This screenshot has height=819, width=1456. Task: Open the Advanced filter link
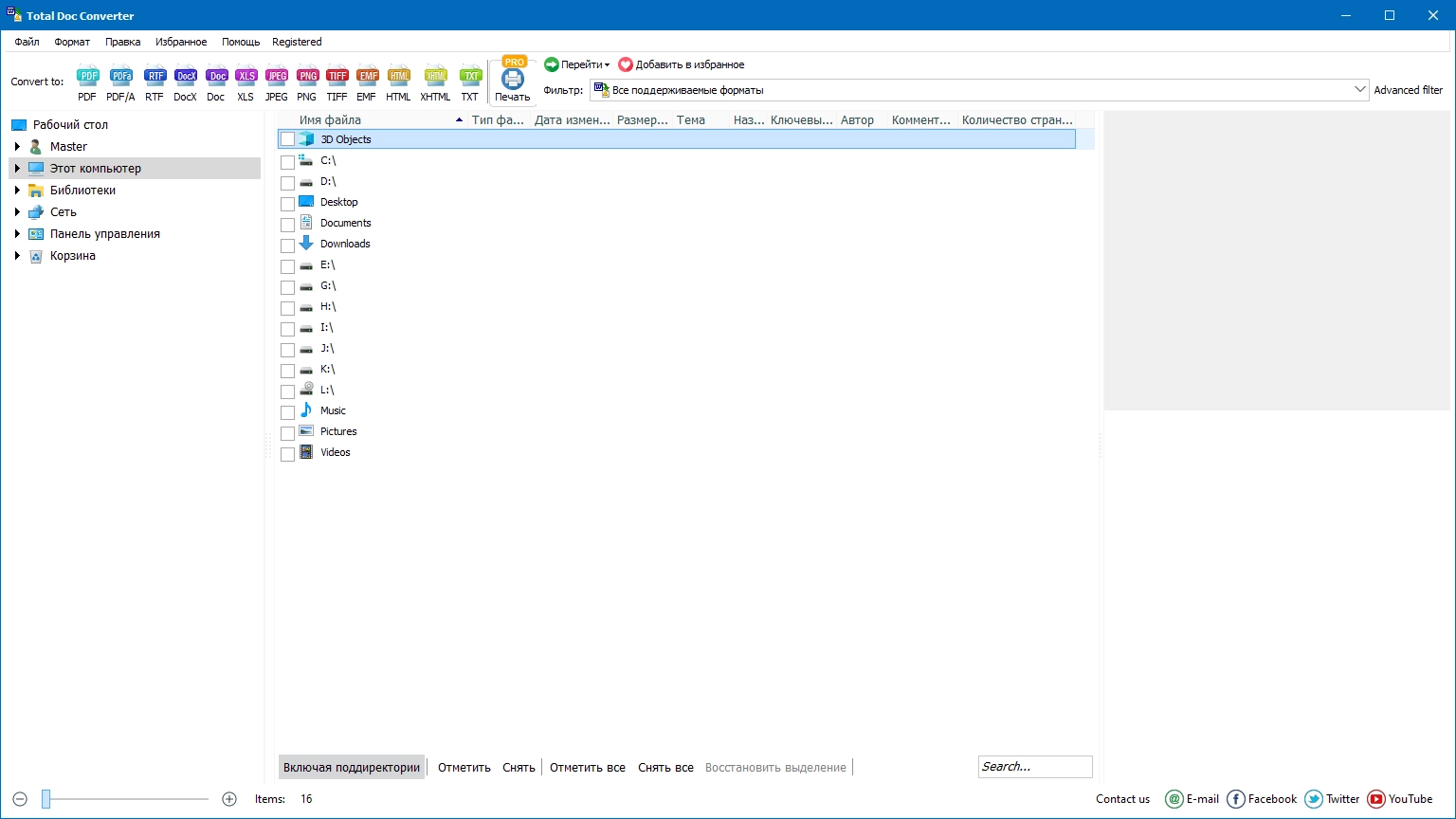point(1409,90)
